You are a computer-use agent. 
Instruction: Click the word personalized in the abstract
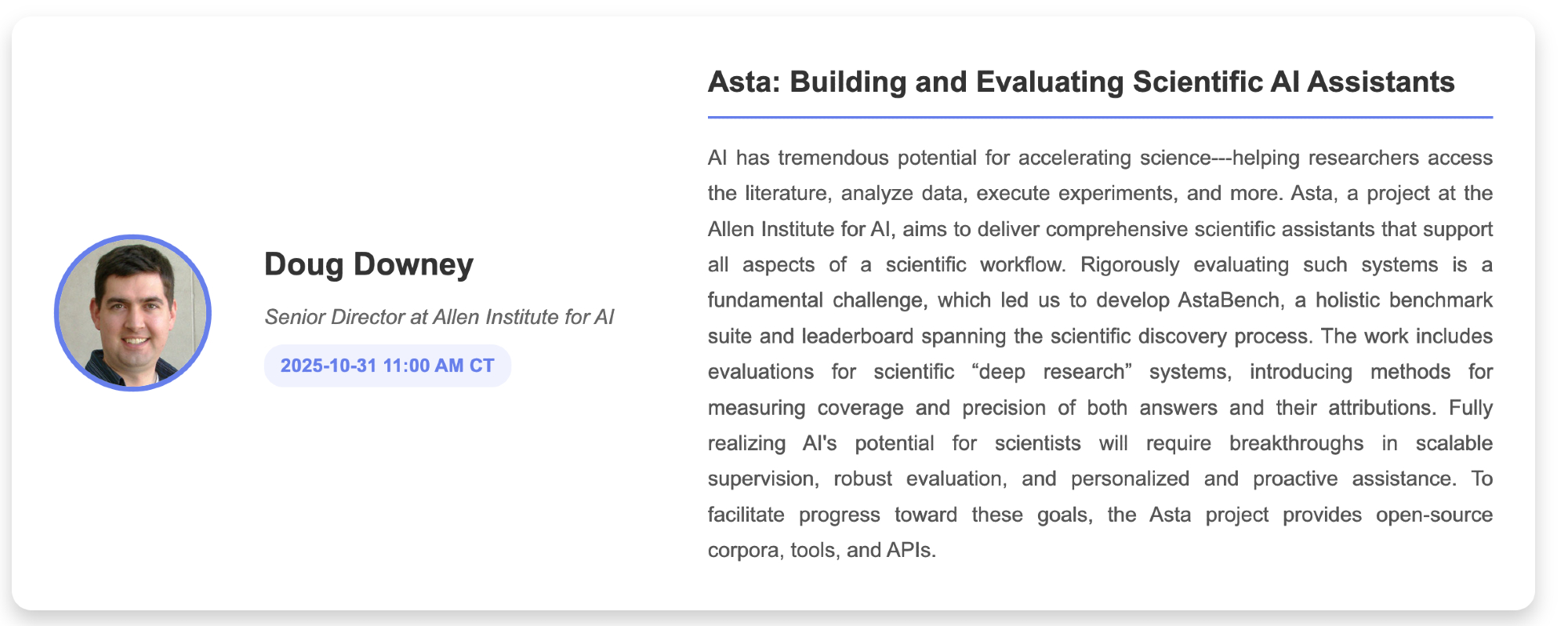[1130, 479]
